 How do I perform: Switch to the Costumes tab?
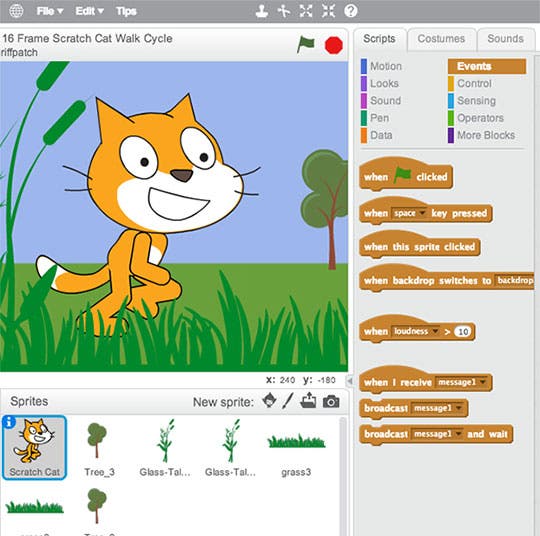coord(441,39)
